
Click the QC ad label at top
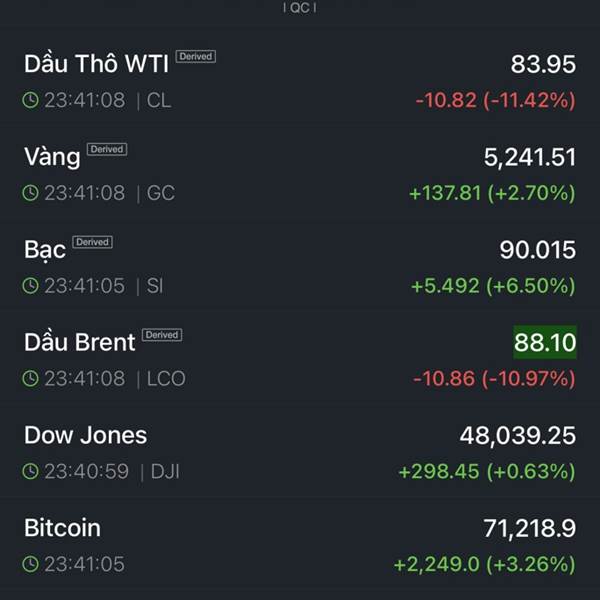[300, 7]
